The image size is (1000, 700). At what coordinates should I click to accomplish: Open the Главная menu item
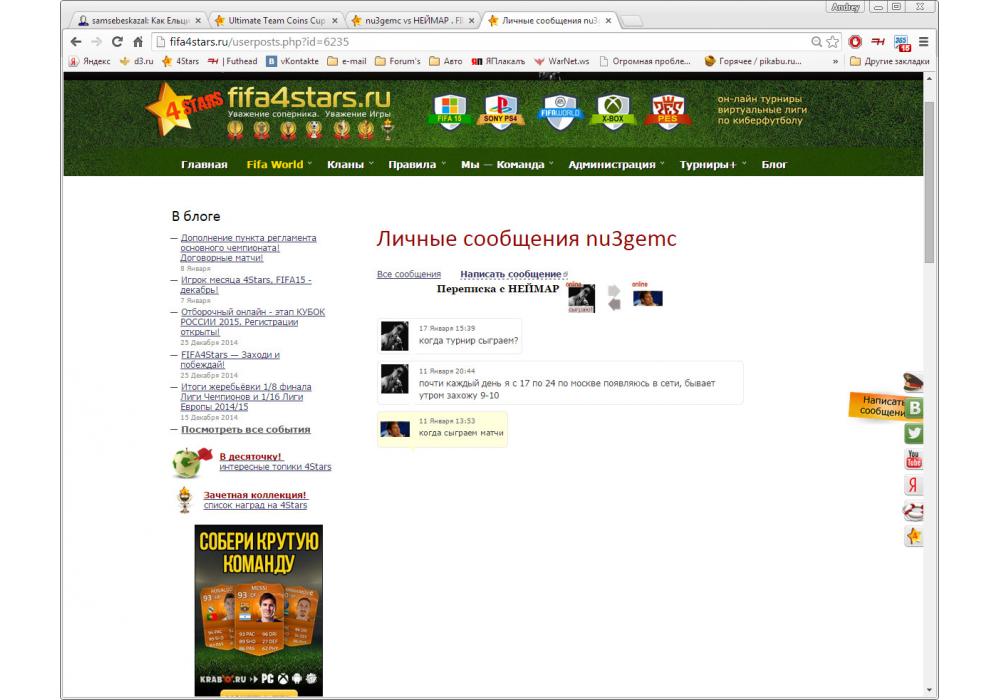204,164
